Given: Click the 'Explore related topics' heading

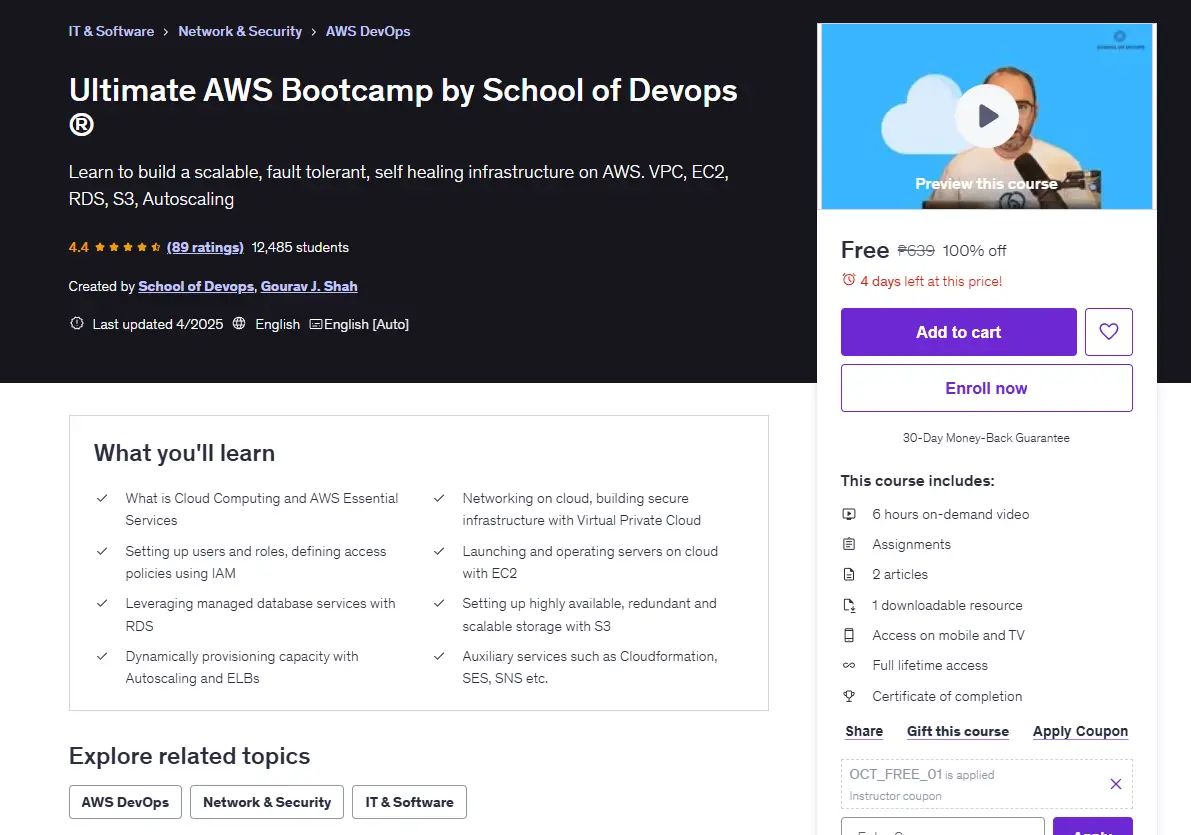Looking at the screenshot, I should [x=189, y=756].
